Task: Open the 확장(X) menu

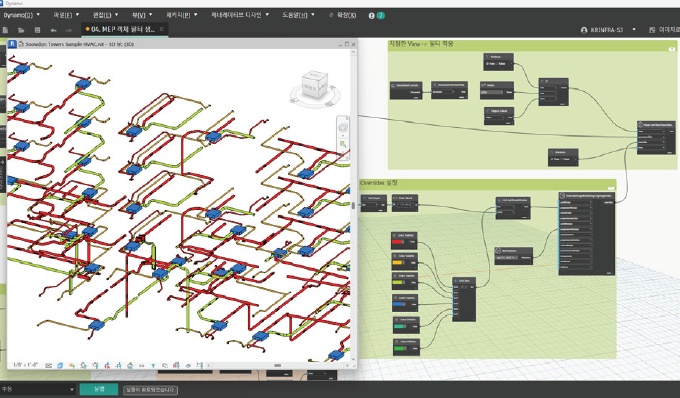Action: [343, 15]
